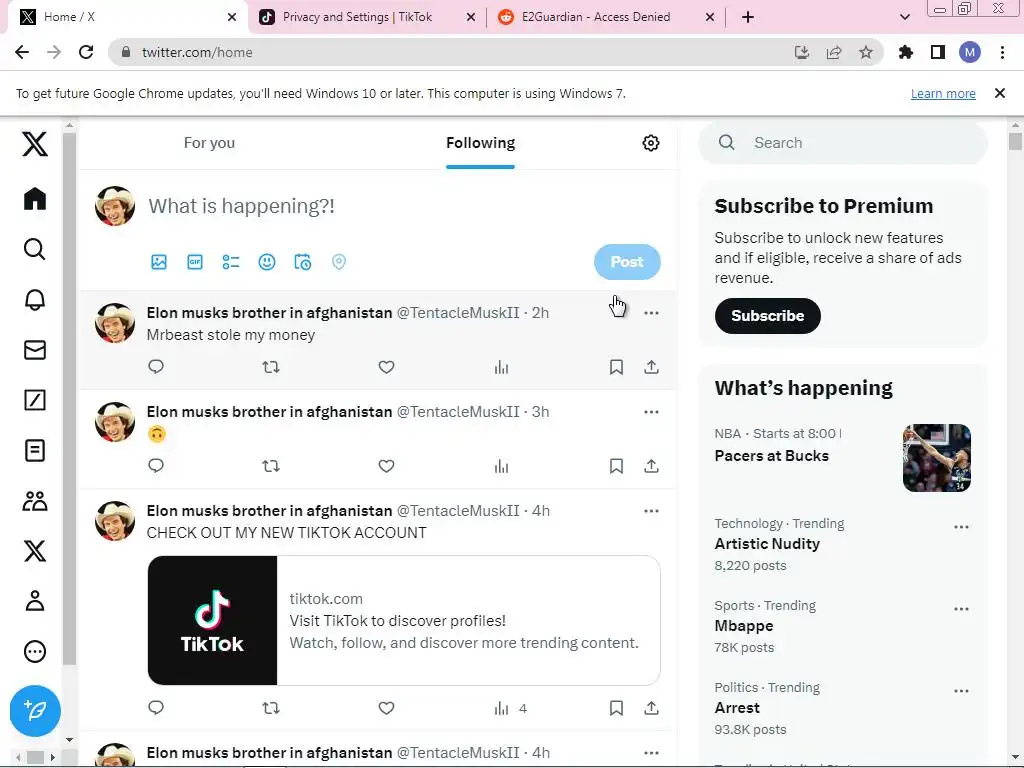Share 'Mrbeast stole my money' post

click(651, 367)
